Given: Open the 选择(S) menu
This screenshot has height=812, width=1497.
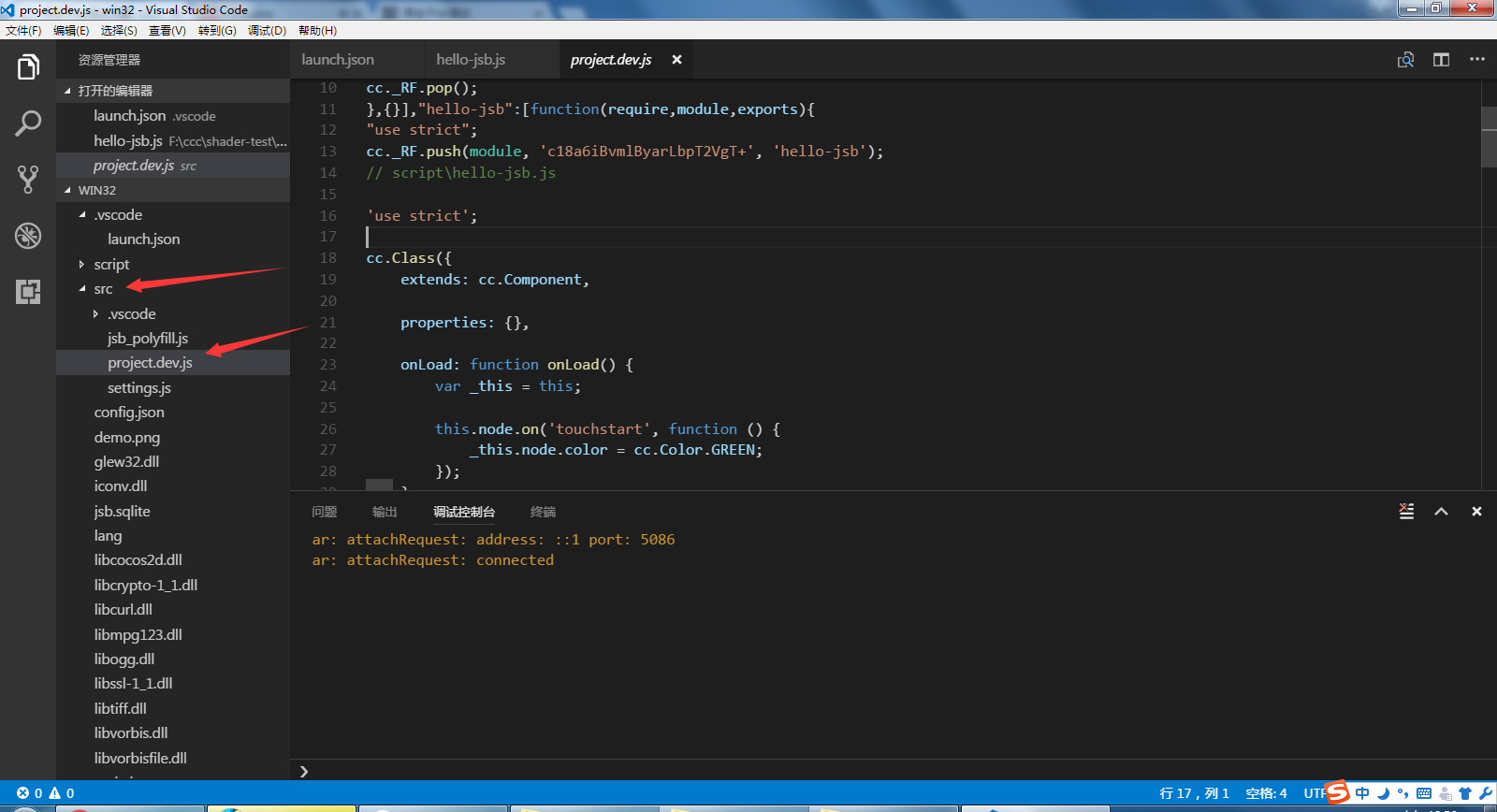Looking at the screenshot, I should point(119,31).
